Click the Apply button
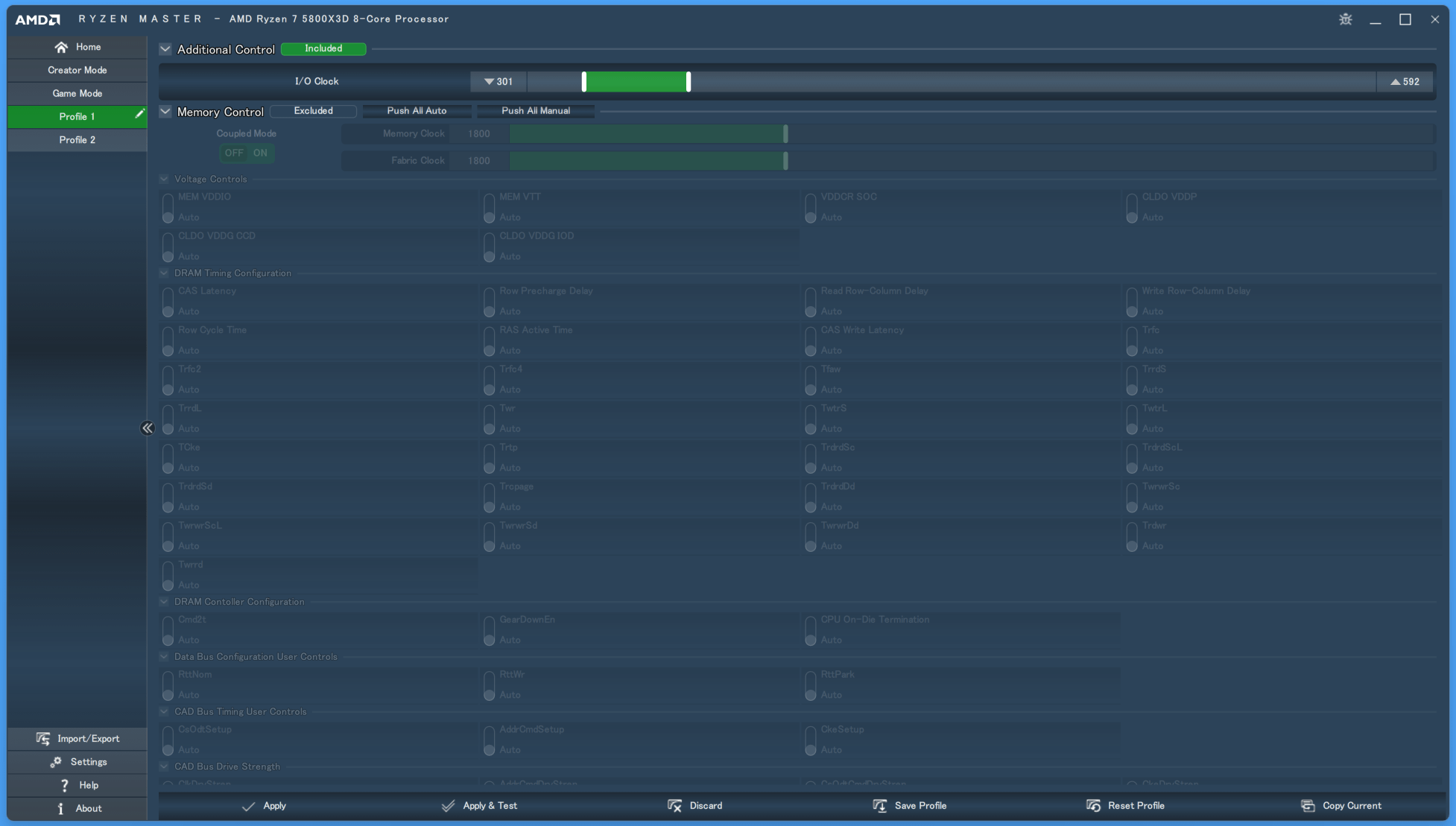This screenshot has width=1456, height=826. (x=264, y=806)
